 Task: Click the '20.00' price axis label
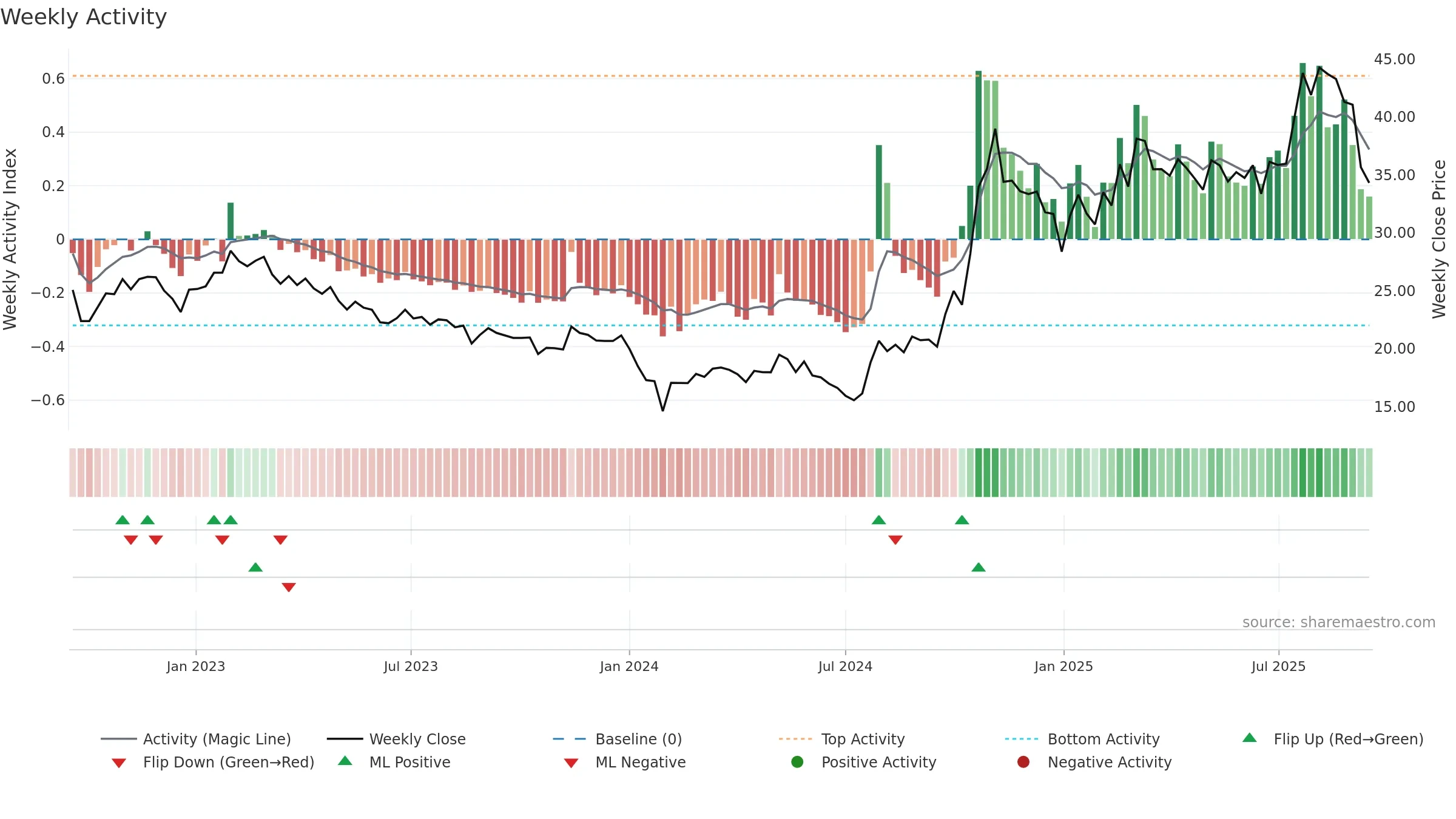point(1395,349)
